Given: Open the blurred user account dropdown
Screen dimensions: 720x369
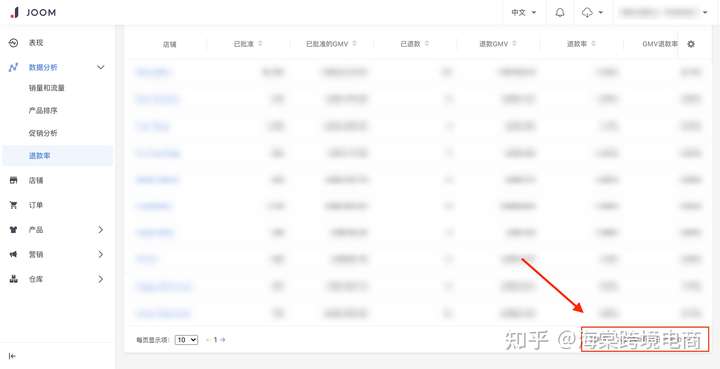Looking at the screenshot, I should (664, 13).
